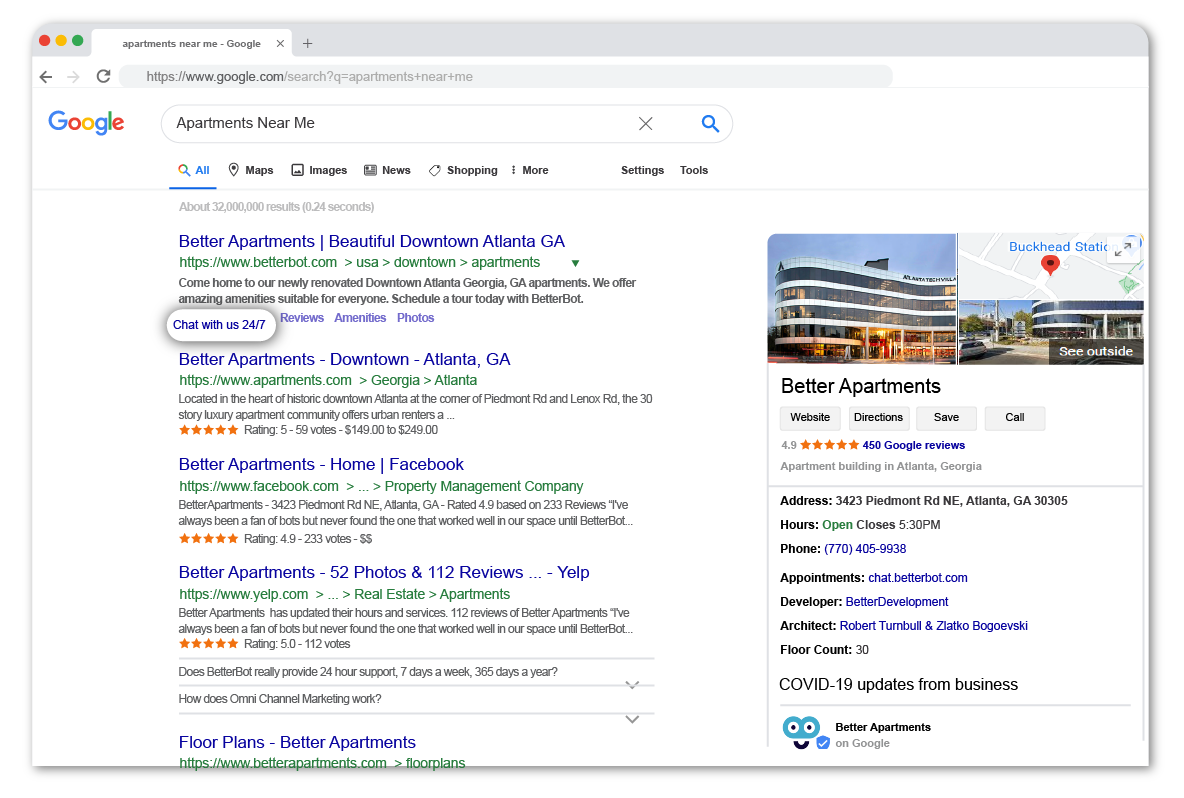
Task: Open chat.betterbot.com appointments link
Action: click(x=917, y=578)
